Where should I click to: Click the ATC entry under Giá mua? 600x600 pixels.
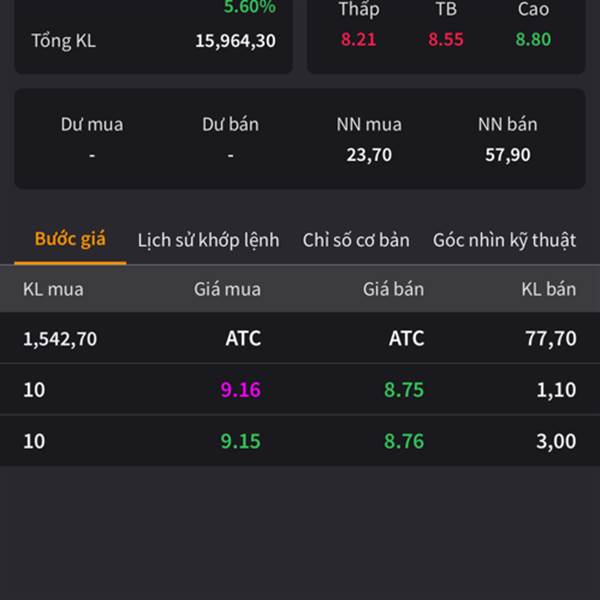click(x=243, y=339)
